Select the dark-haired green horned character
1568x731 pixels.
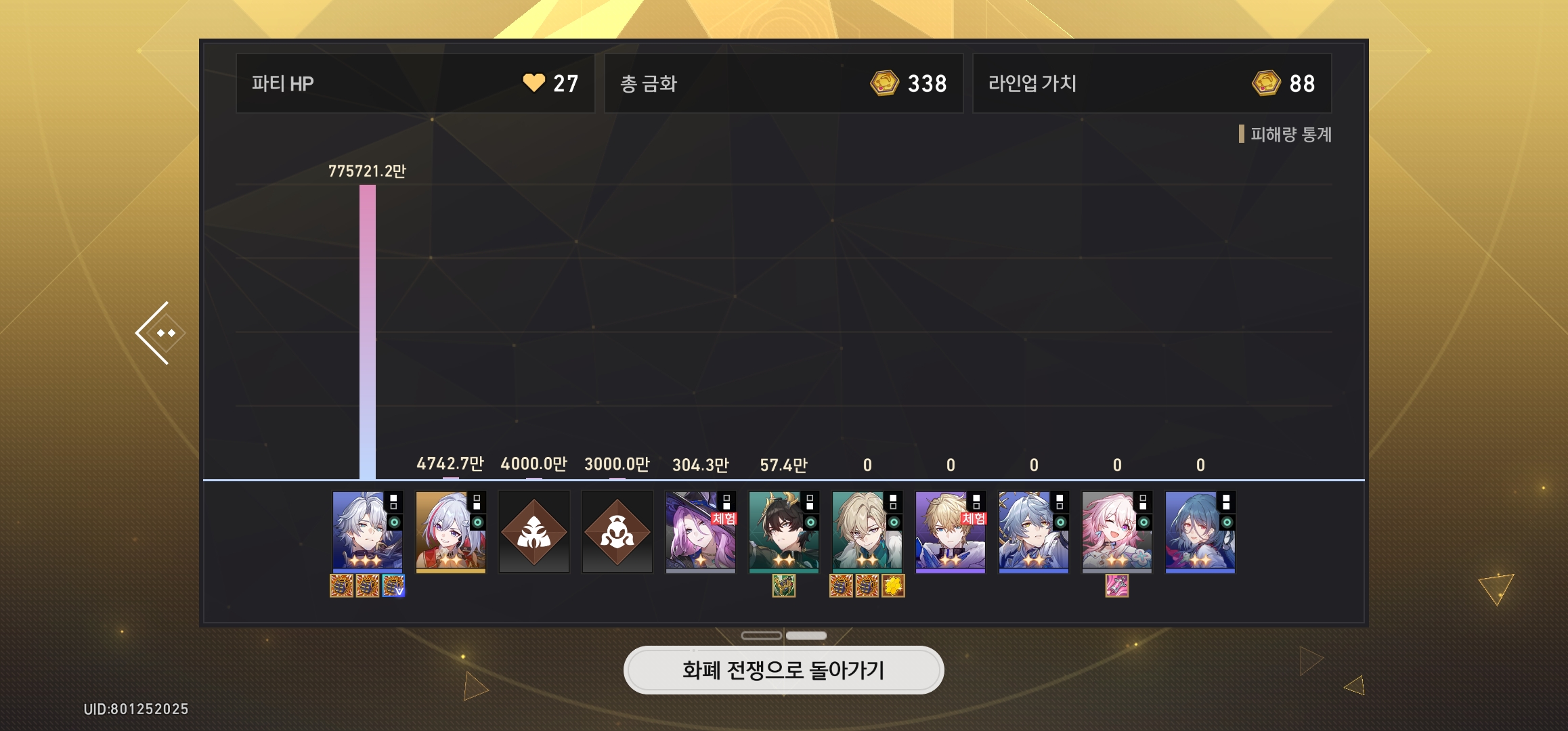coord(784,532)
